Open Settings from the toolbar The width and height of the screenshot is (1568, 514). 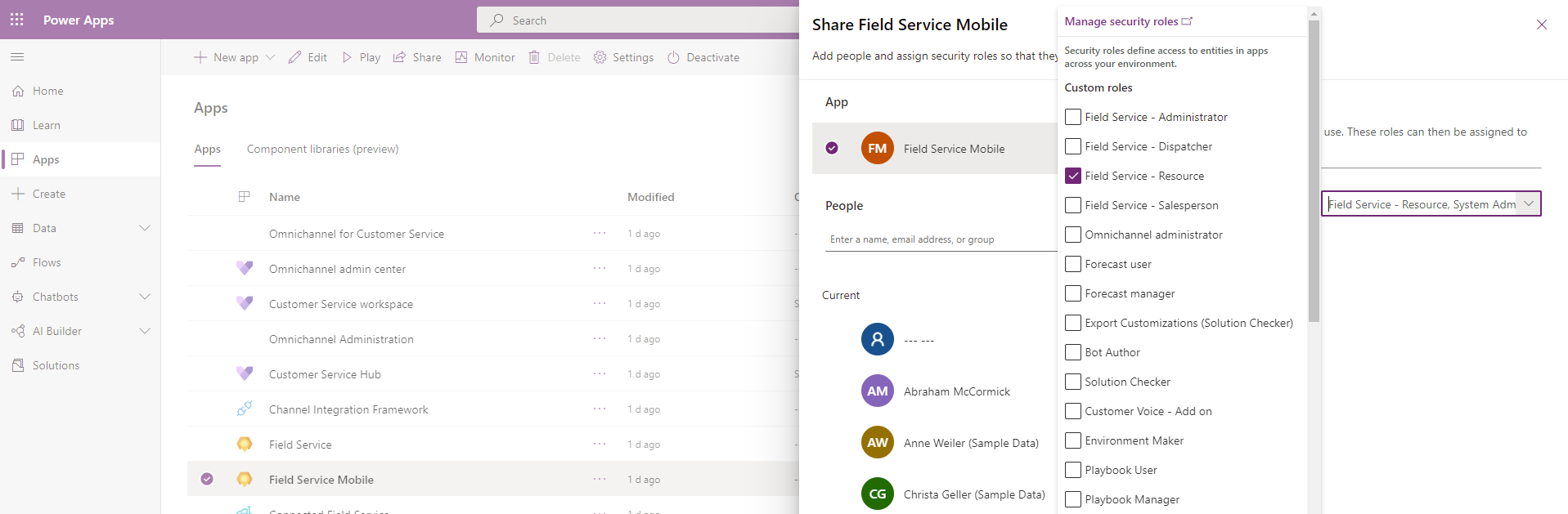coord(623,57)
